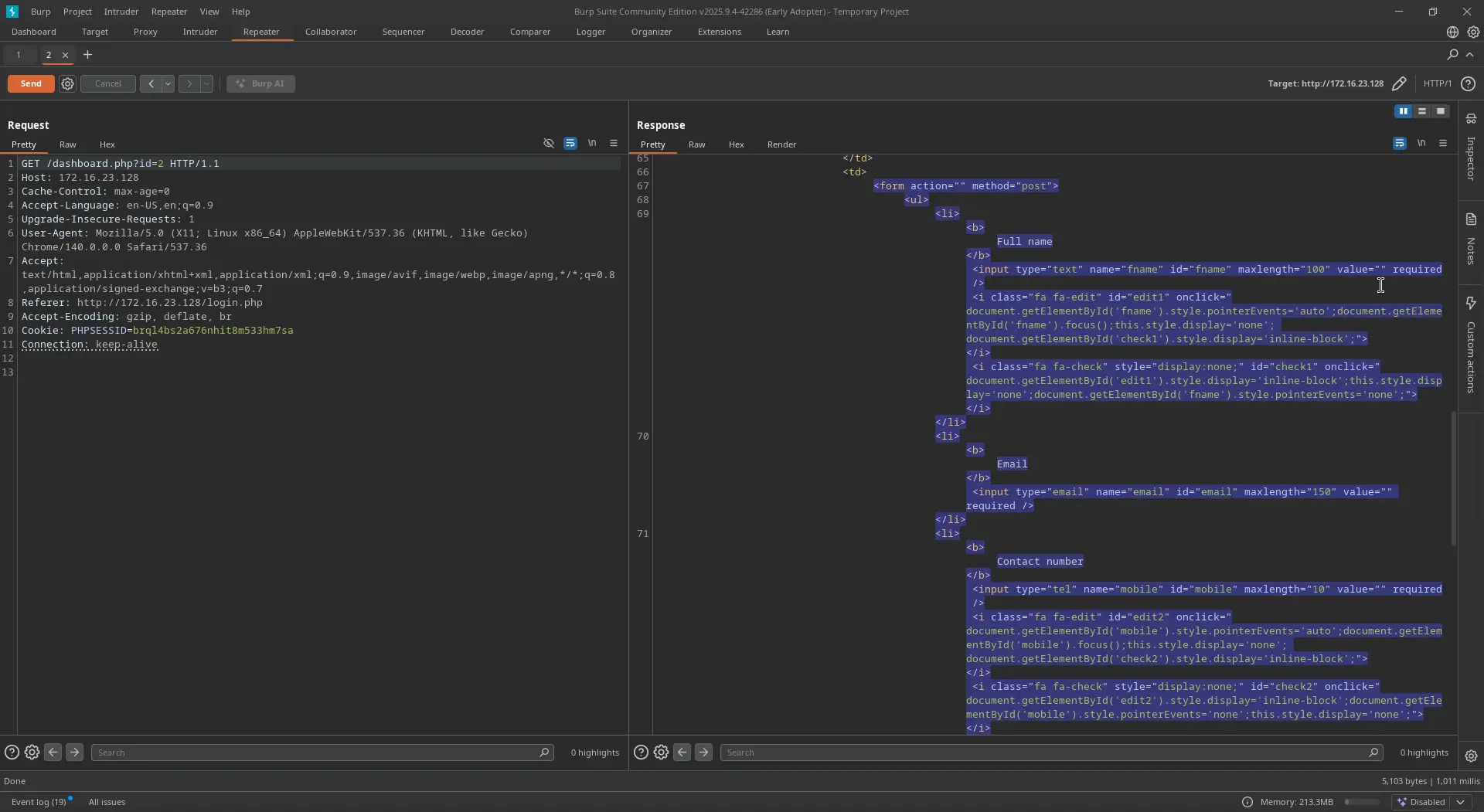Click the edit target pencil icon

click(x=1399, y=83)
